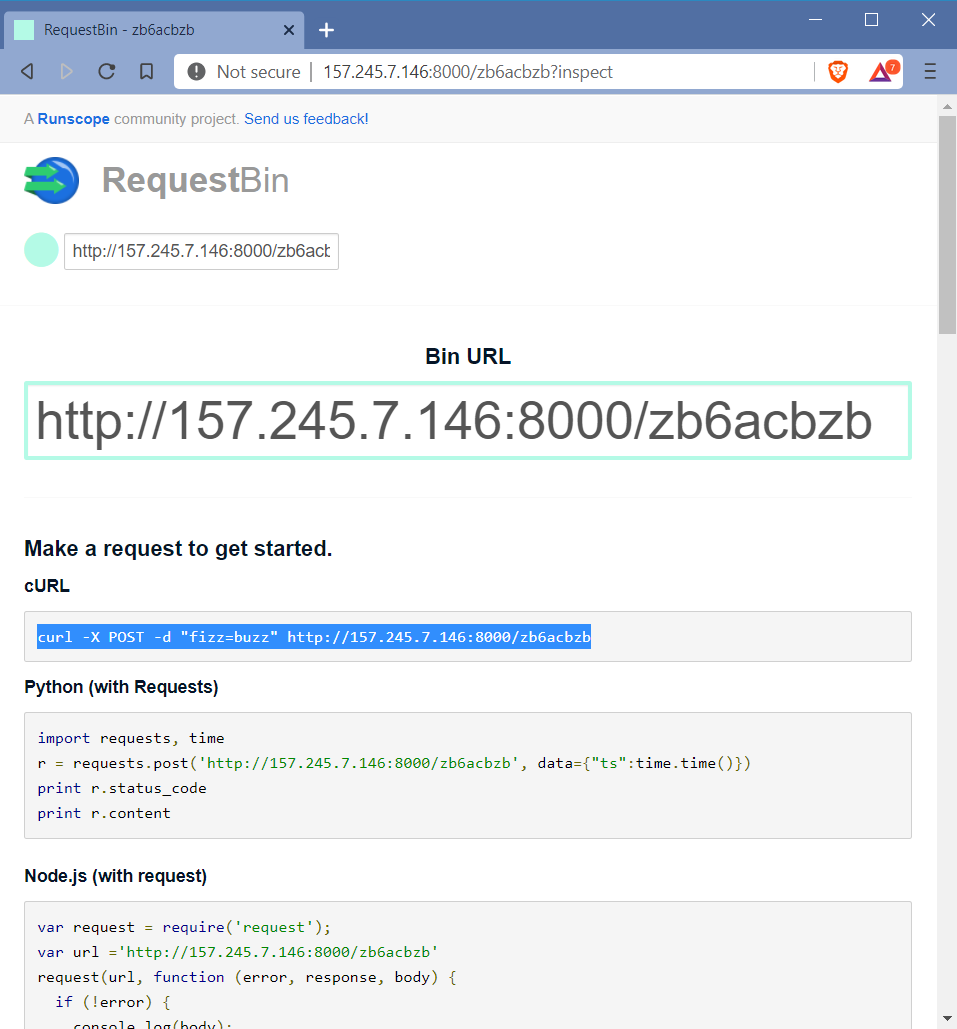
Task: Close the RequestBin tab
Action: pos(289,30)
